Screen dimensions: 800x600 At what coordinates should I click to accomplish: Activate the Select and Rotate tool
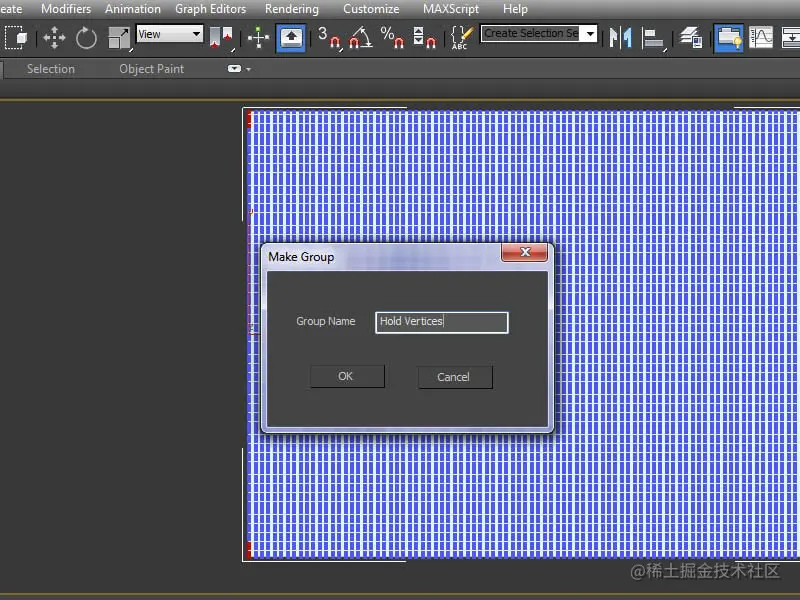click(x=86, y=38)
